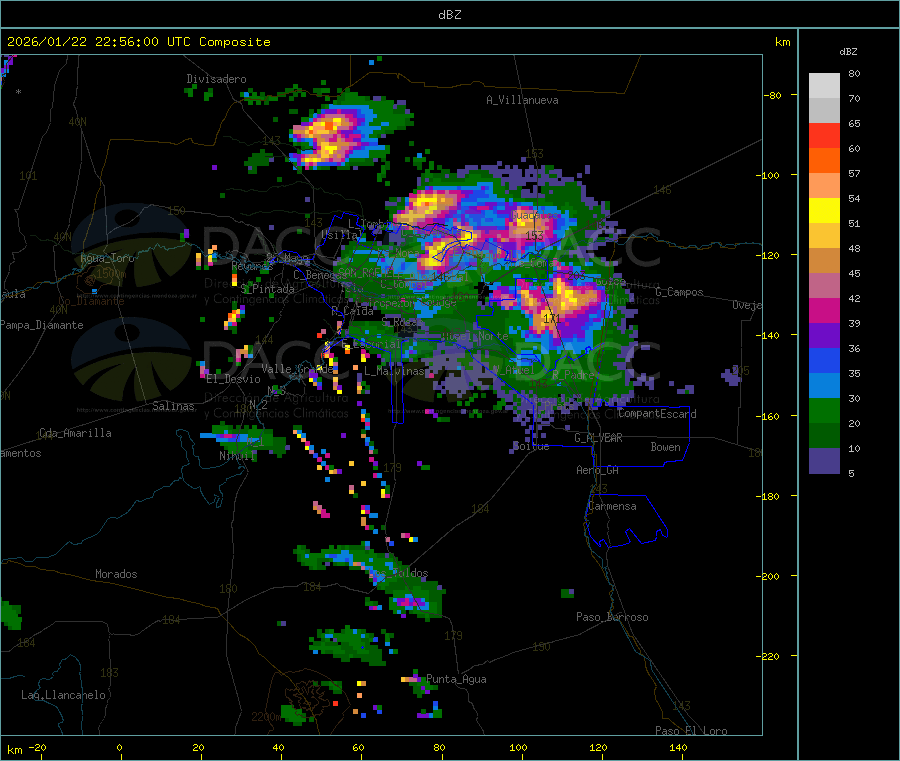Click the S_Pintada map label
This screenshot has height=761, width=900.
coord(267,289)
